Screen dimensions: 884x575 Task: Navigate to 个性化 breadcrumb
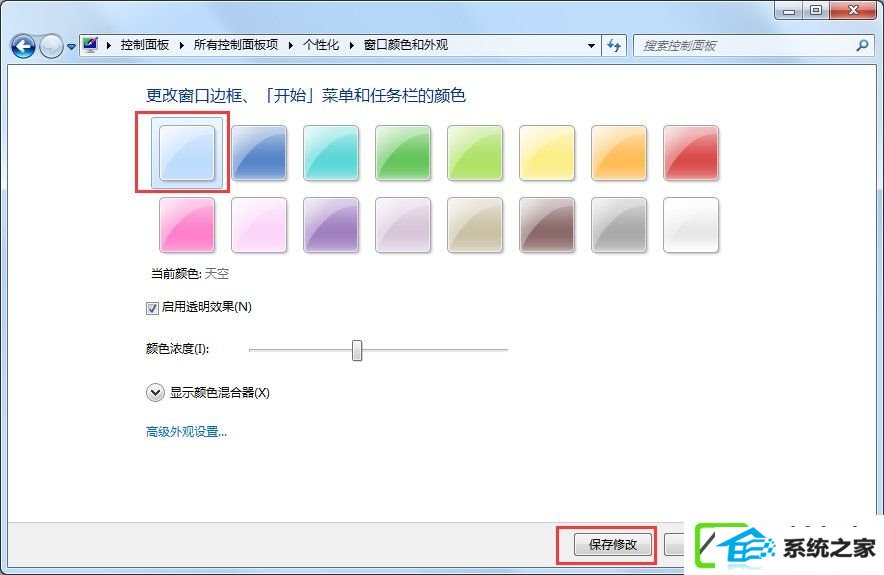coord(321,45)
